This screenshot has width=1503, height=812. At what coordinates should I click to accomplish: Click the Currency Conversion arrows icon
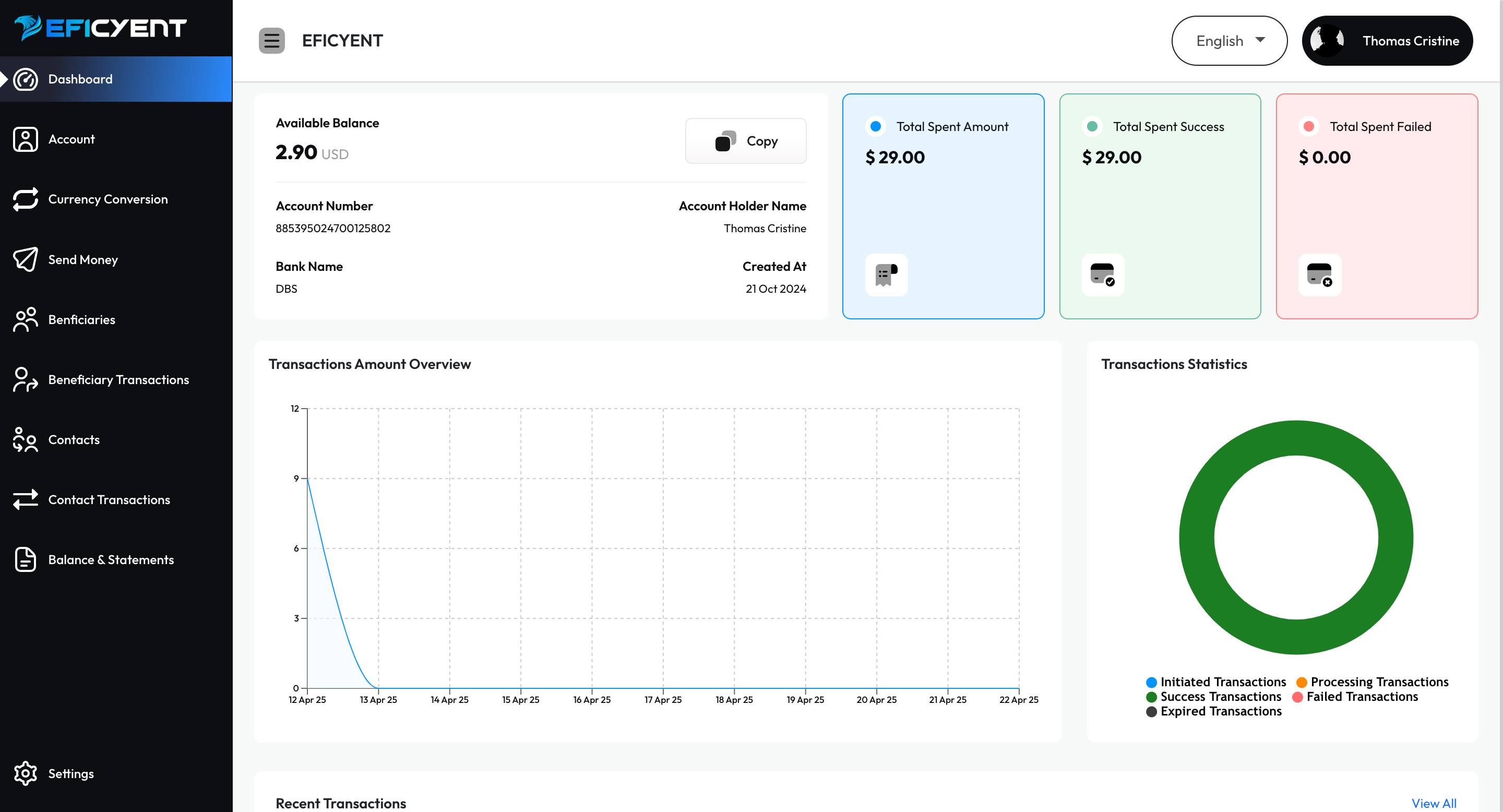tap(25, 199)
